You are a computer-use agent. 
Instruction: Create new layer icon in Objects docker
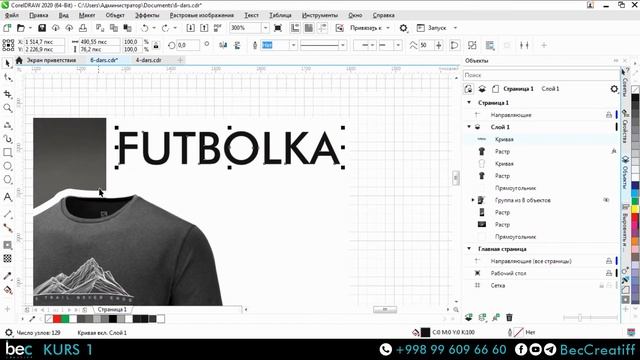click(469, 317)
